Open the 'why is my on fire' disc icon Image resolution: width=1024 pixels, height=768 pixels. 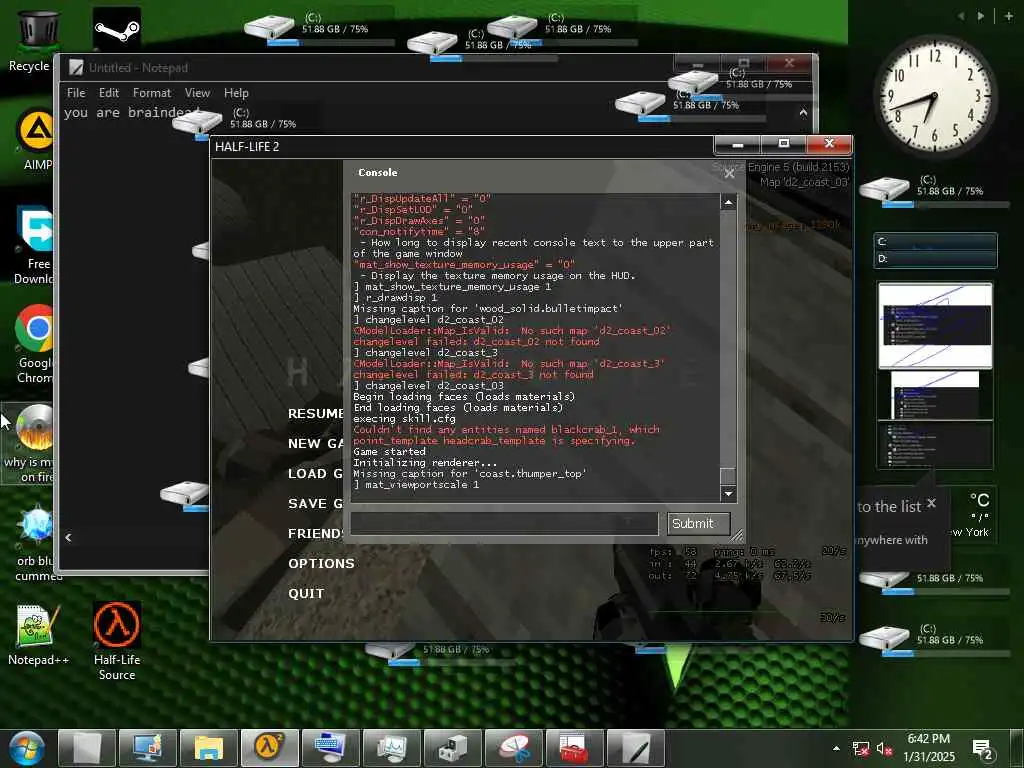(x=29, y=444)
